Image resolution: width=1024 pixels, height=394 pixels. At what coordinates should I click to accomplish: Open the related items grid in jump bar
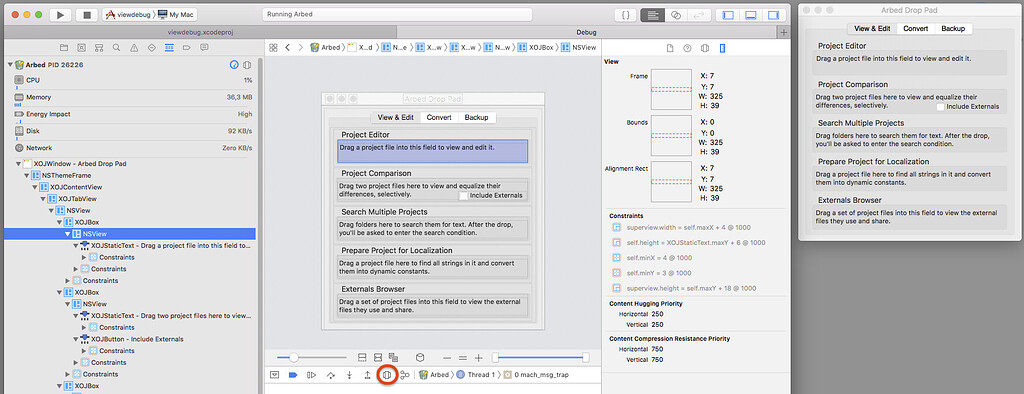[x=274, y=48]
